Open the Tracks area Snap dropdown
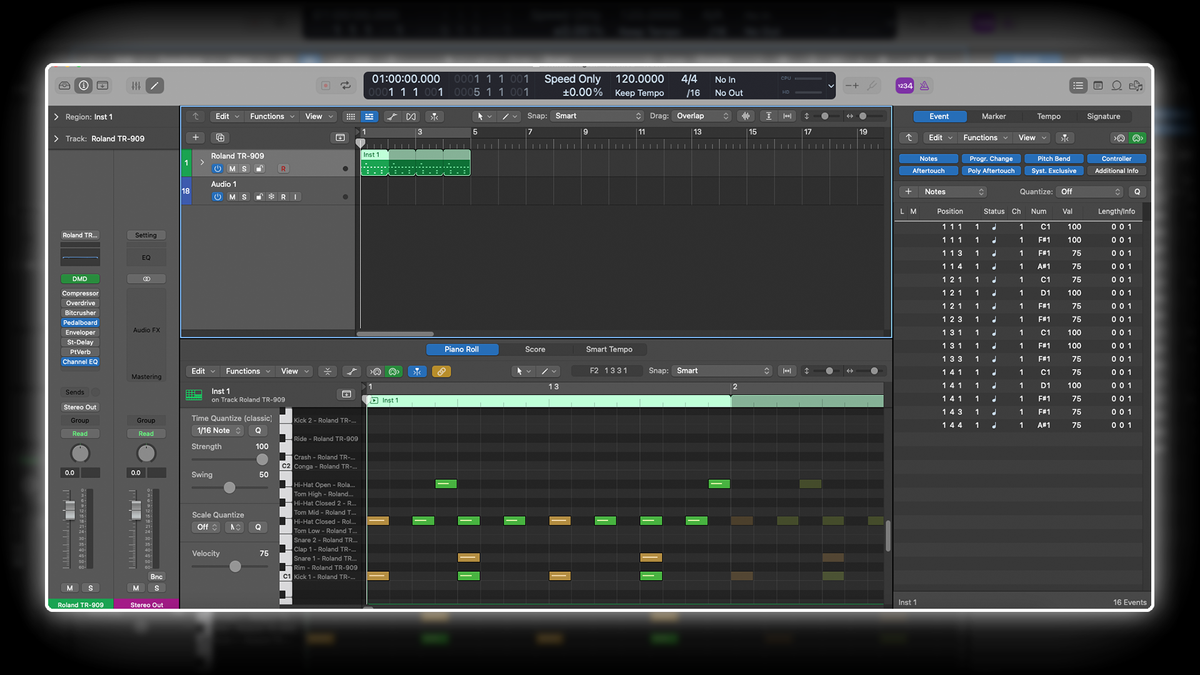This screenshot has height=675, width=1200. click(x=597, y=116)
